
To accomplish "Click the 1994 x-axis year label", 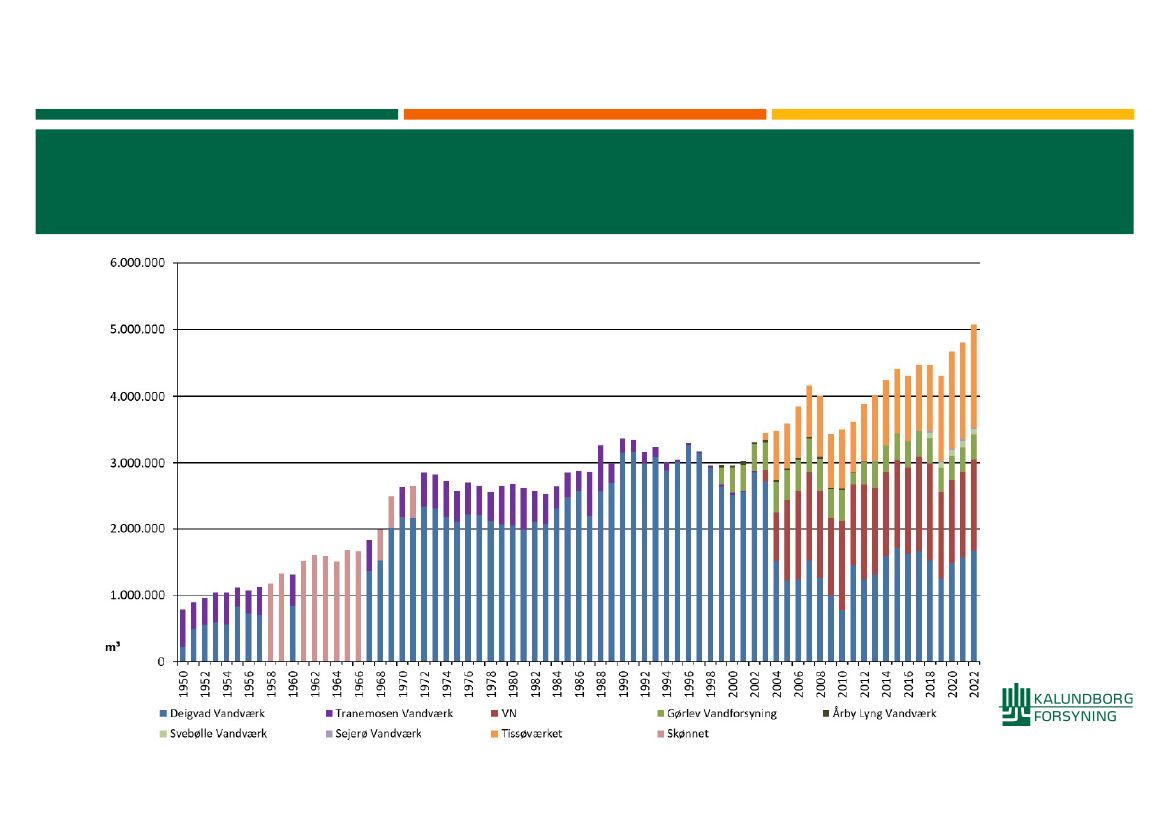I will click(667, 684).
